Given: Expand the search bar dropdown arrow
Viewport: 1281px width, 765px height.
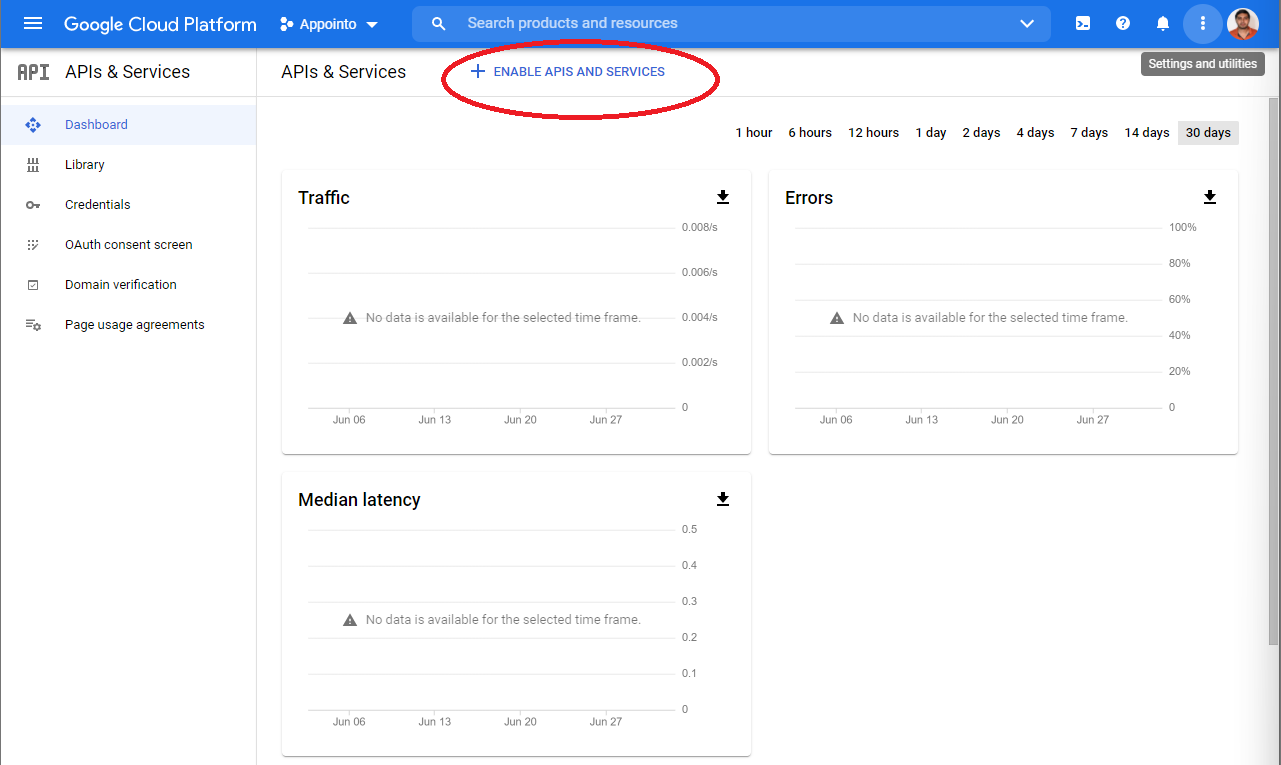Looking at the screenshot, I should 1027,24.
